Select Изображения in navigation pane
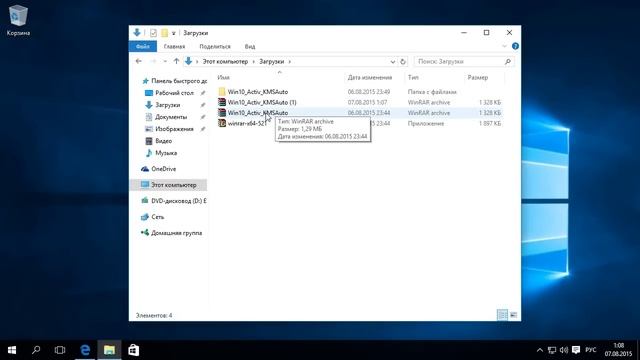Screen dimensions: 640x360 (x=174, y=129)
